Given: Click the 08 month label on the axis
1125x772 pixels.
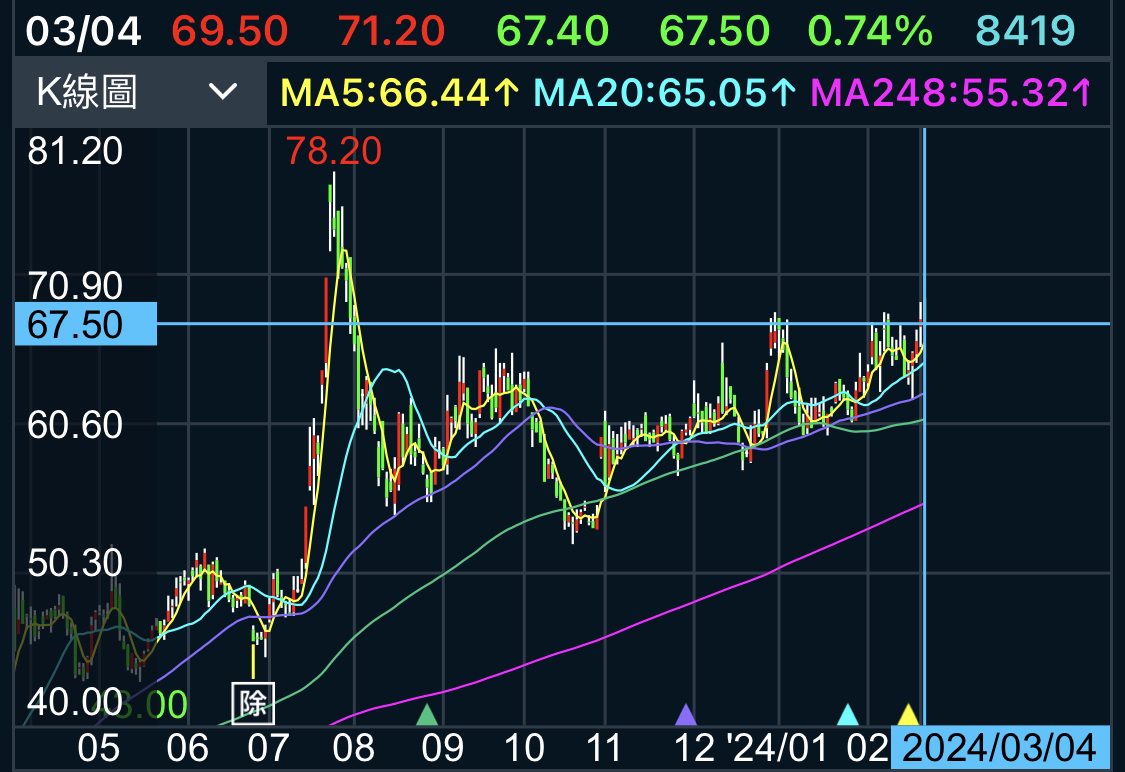Looking at the screenshot, I should point(353,748).
